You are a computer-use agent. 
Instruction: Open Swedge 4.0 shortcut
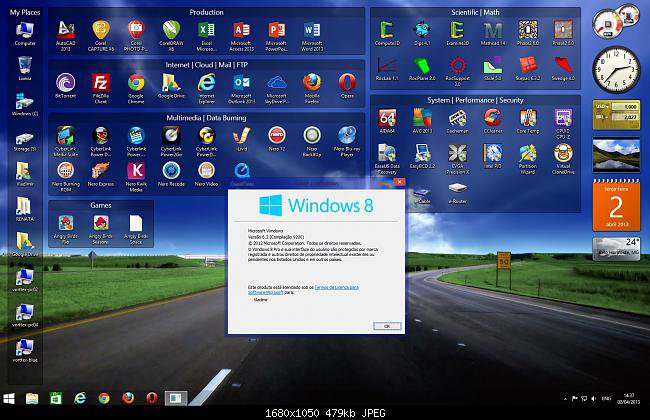pos(563,68)
